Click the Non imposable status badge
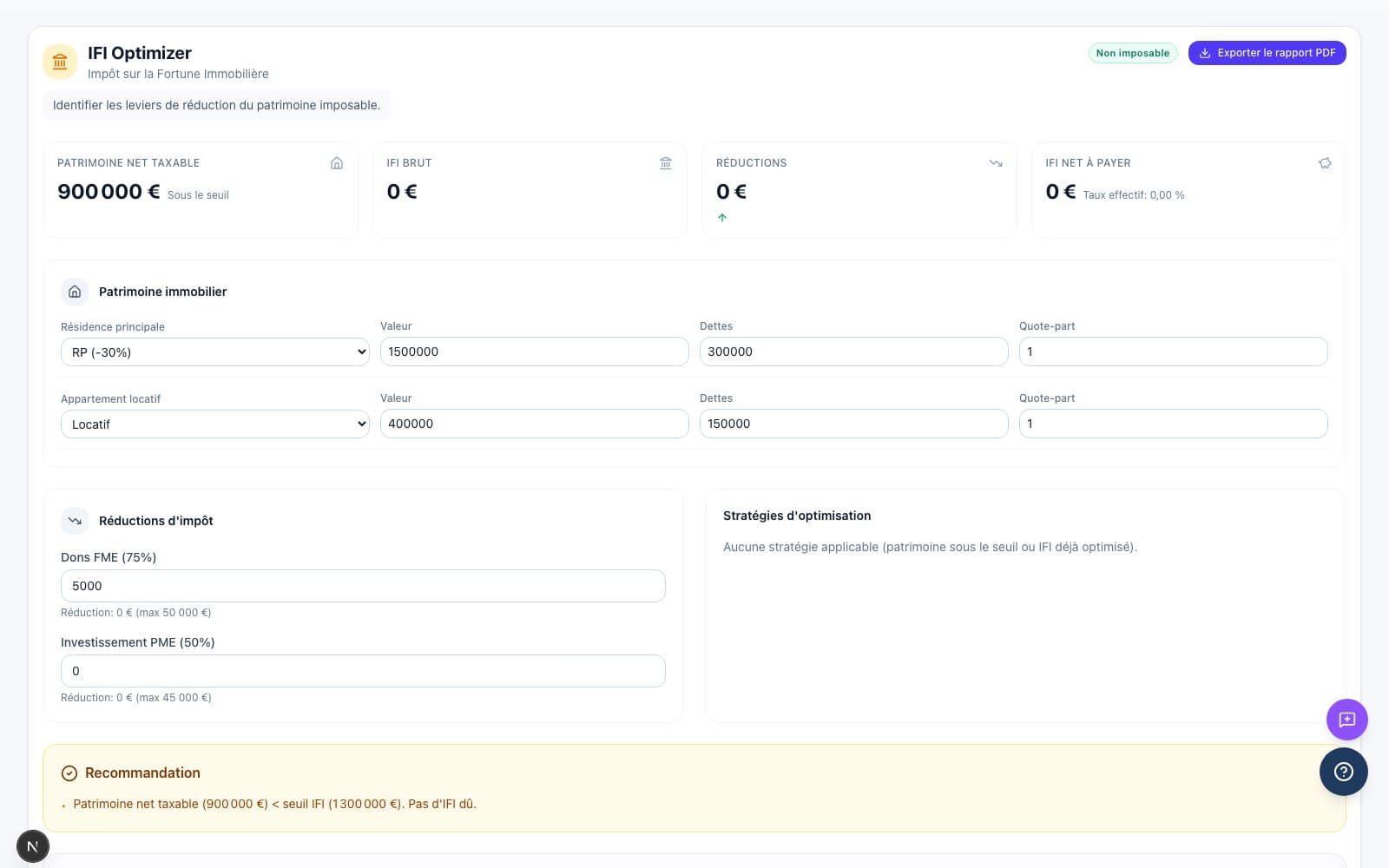The width and height of the screenshot is (1389, 868). (1132, 52)
